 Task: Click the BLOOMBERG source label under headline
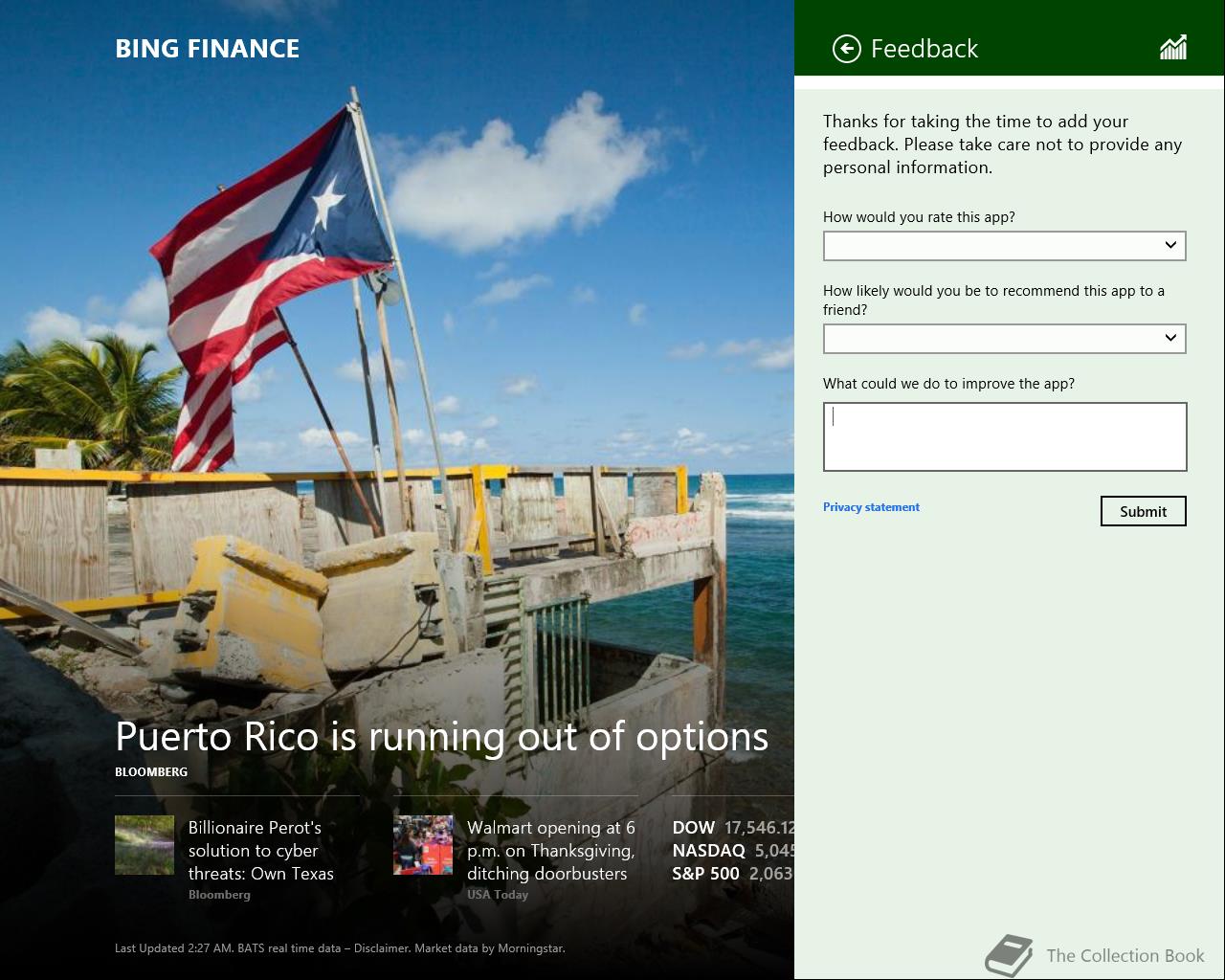pos(151,772)
